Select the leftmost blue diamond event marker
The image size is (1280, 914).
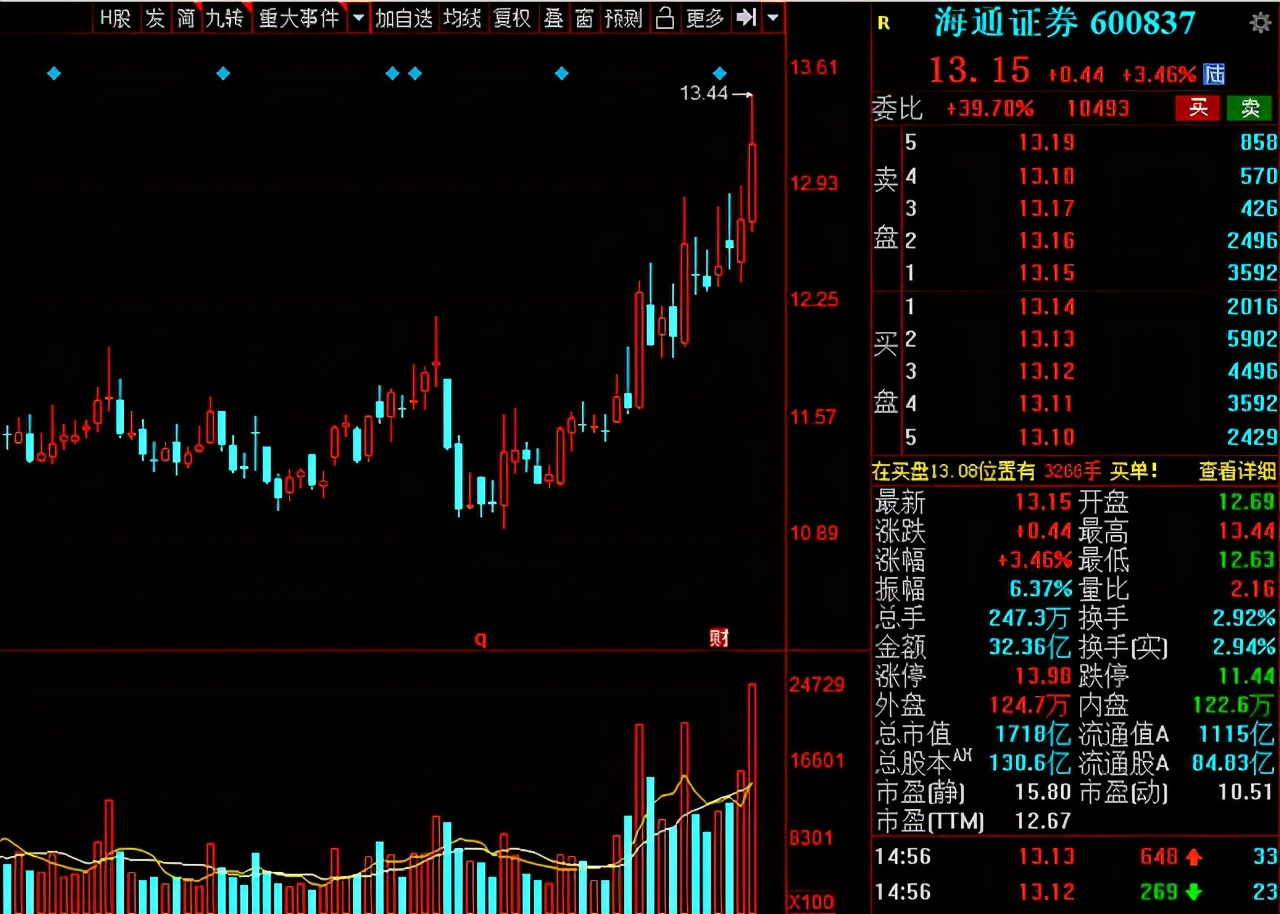click(54, 73)
